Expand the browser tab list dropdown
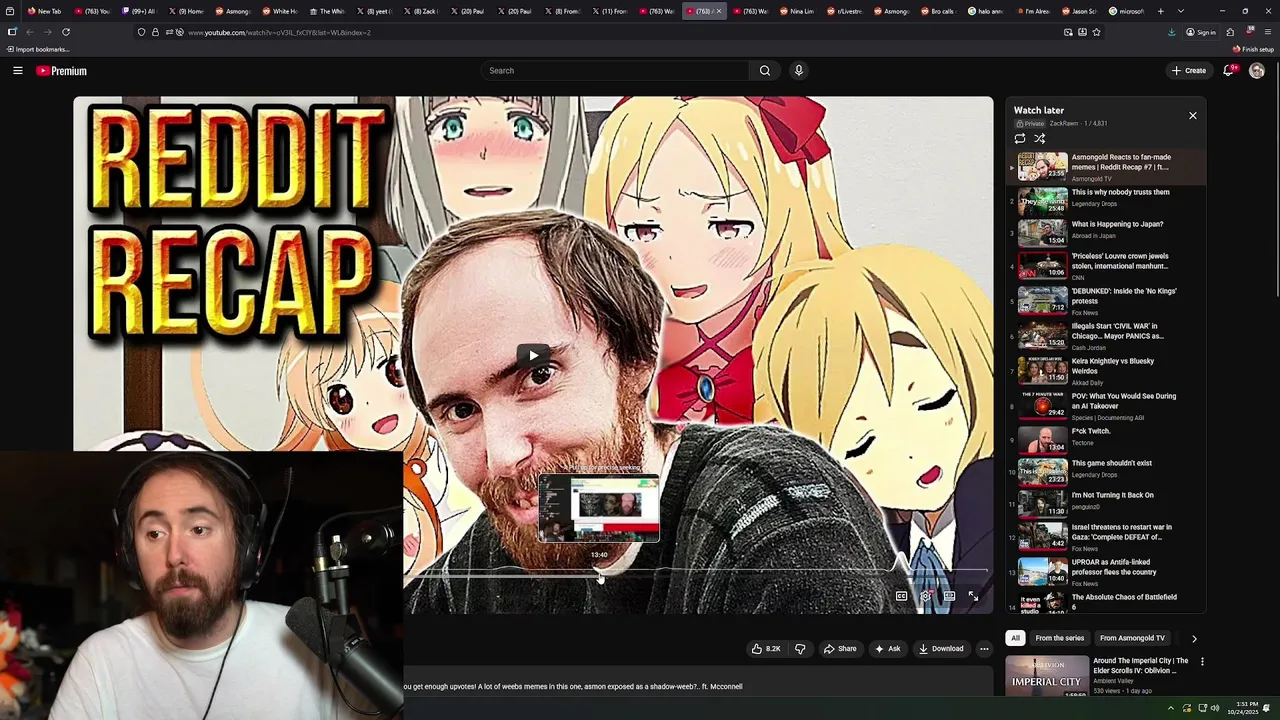The width and height of the screenshot is (1280, 720). click(1180, 11)
